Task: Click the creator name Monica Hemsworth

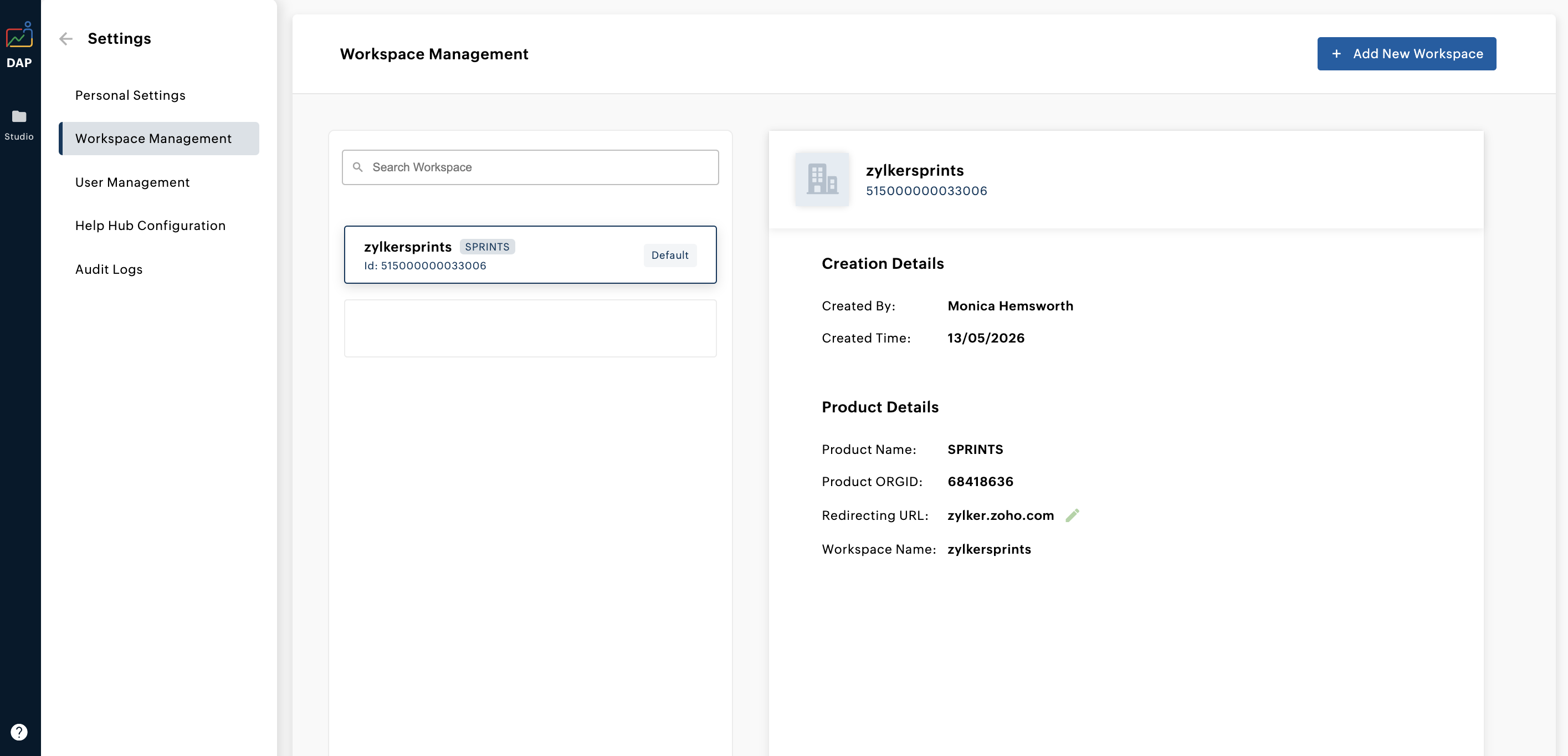Action: 1010,306
